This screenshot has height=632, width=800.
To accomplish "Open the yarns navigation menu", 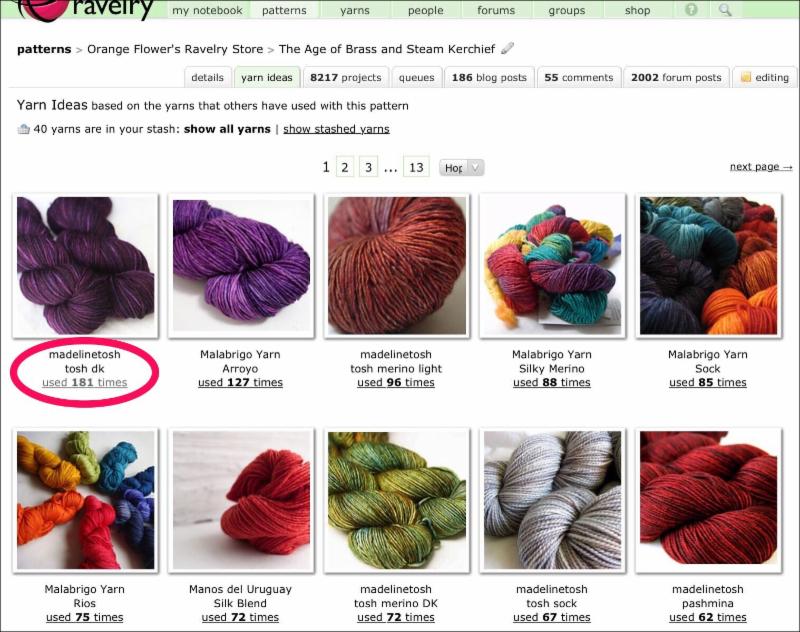I will point(355,10).
